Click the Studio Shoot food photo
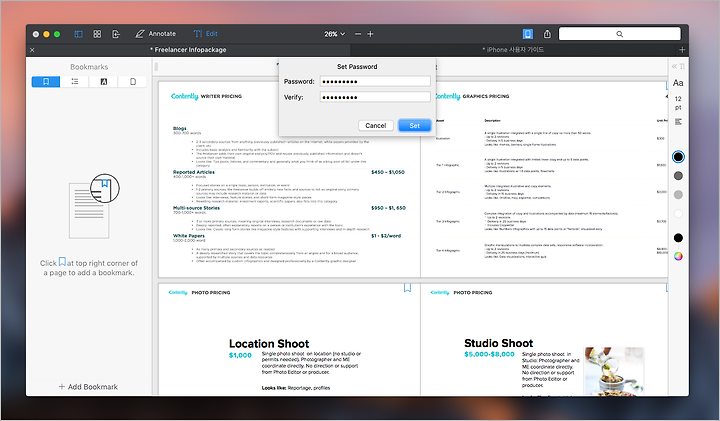This screenshot has height=421, width=720. [614, 371]
